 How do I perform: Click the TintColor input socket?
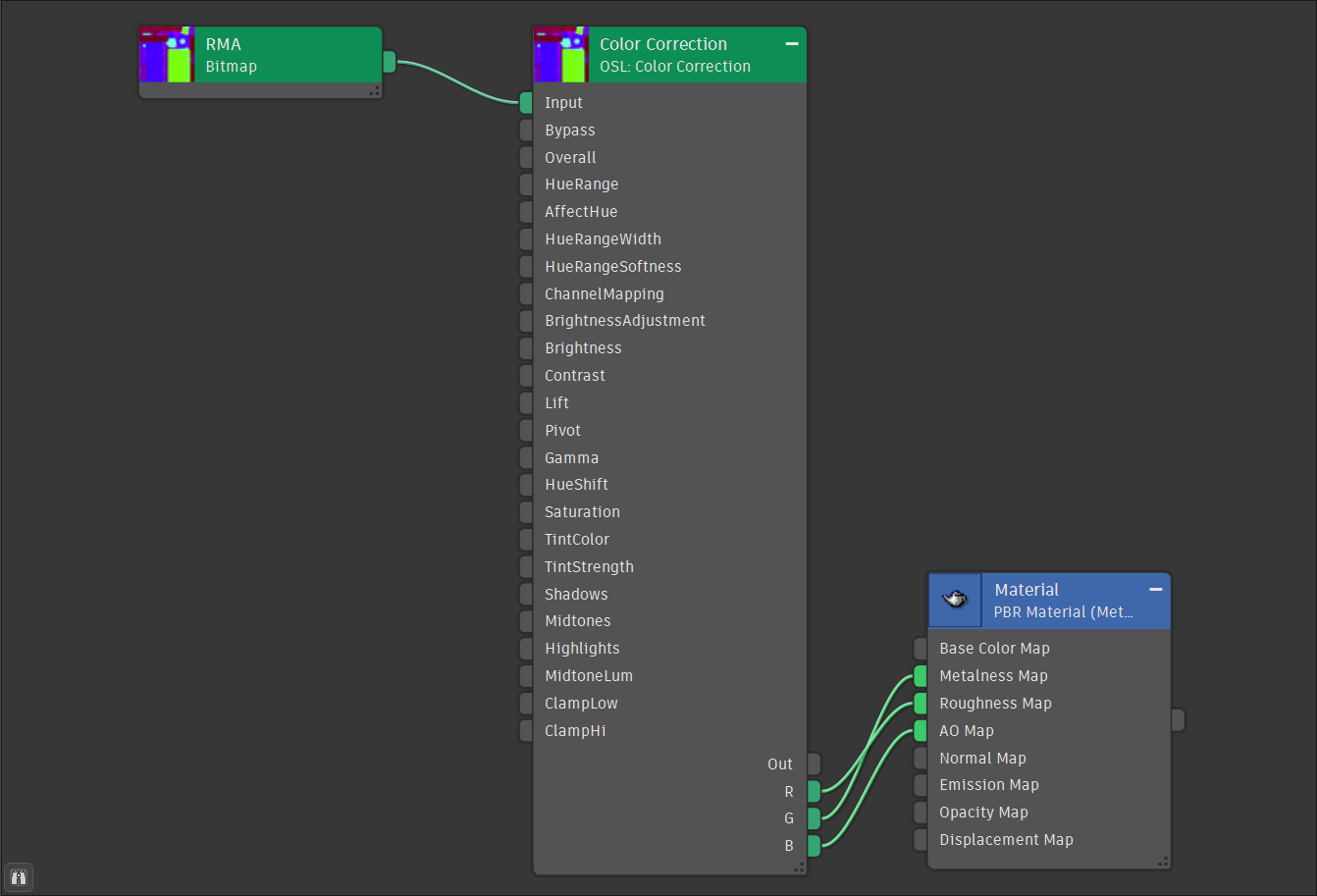pos(526,539)
